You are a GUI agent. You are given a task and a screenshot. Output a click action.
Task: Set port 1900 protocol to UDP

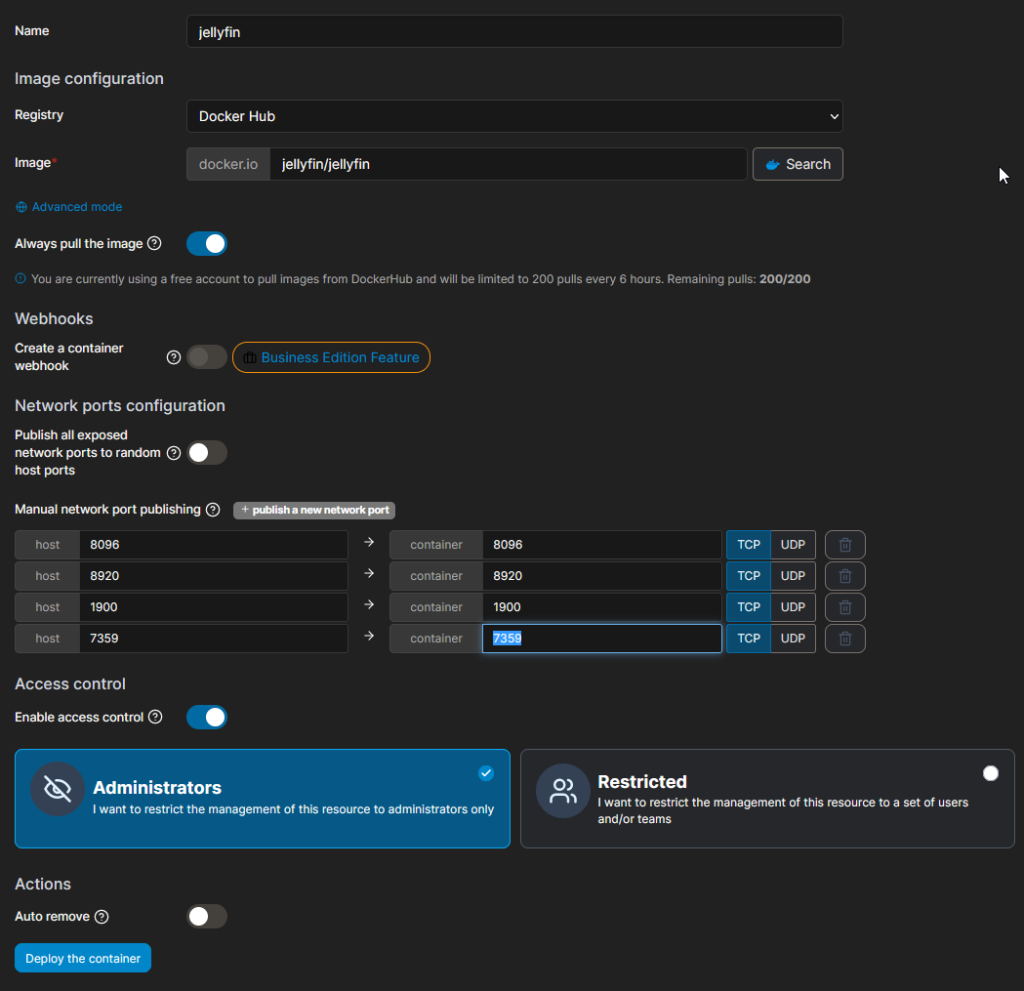tap(793, 608)
